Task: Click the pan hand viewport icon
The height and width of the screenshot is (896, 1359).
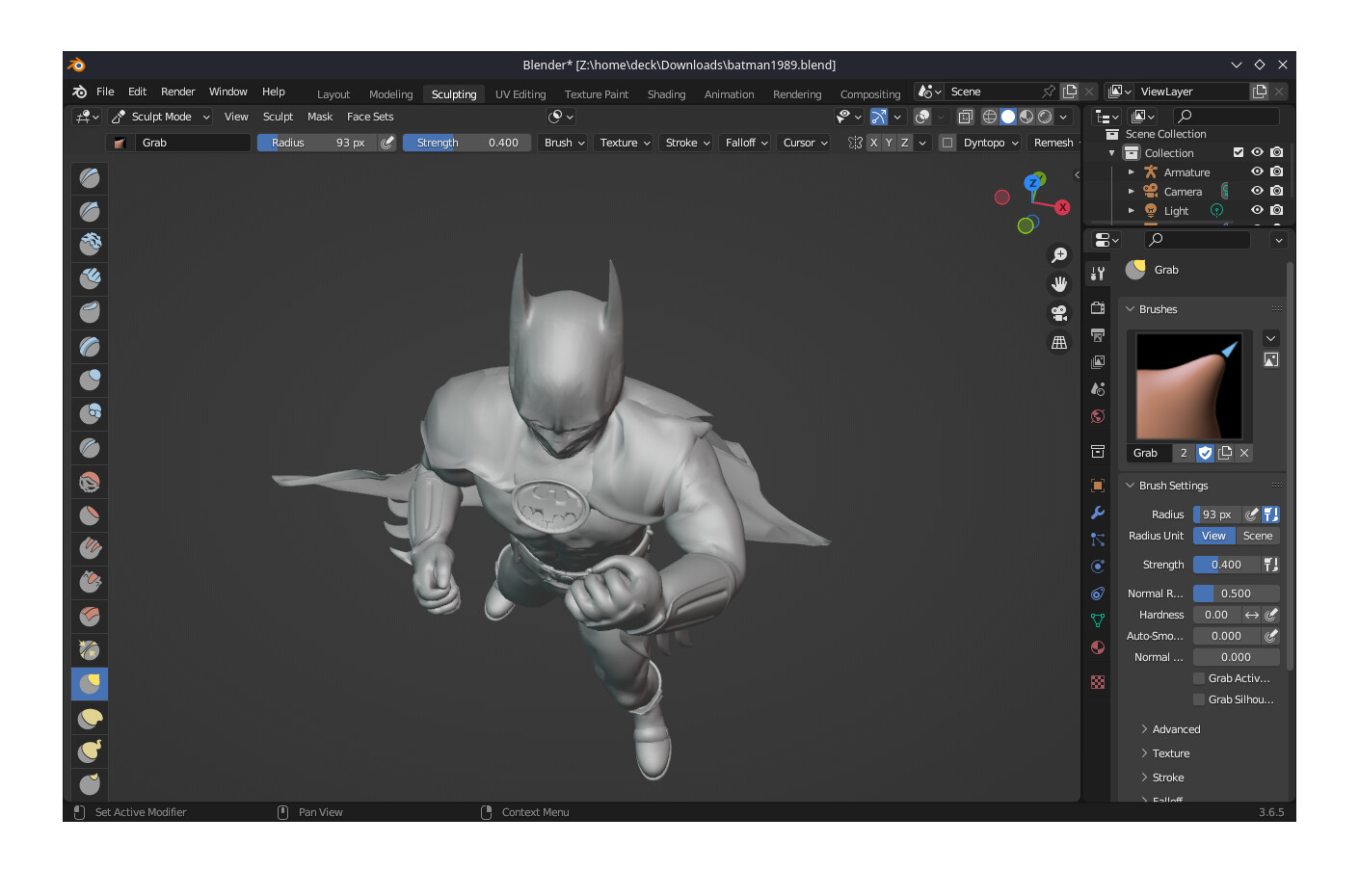Action: [1059, 284]
